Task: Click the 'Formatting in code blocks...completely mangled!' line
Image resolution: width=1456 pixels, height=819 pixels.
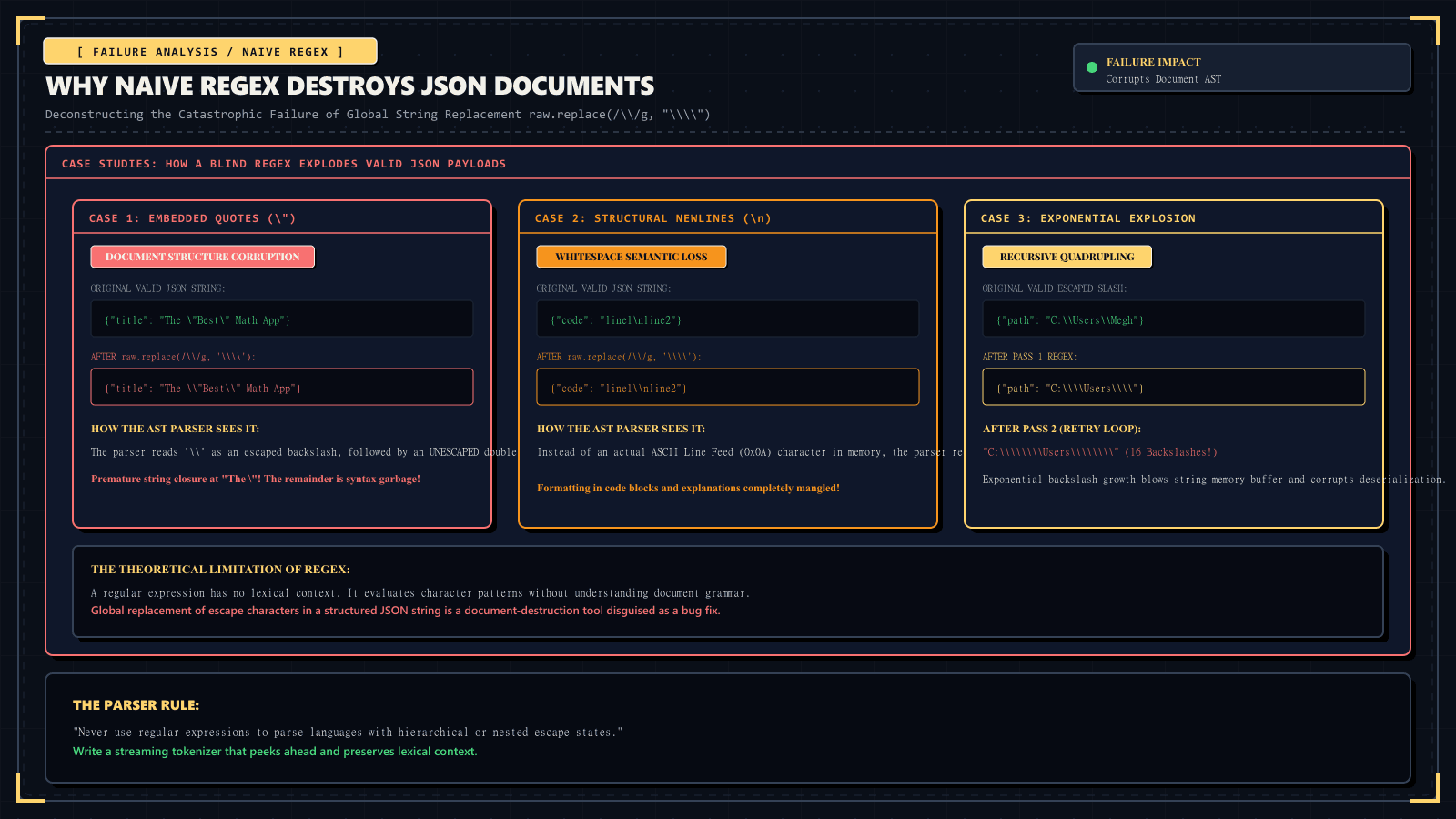Action: coord(688,488)
